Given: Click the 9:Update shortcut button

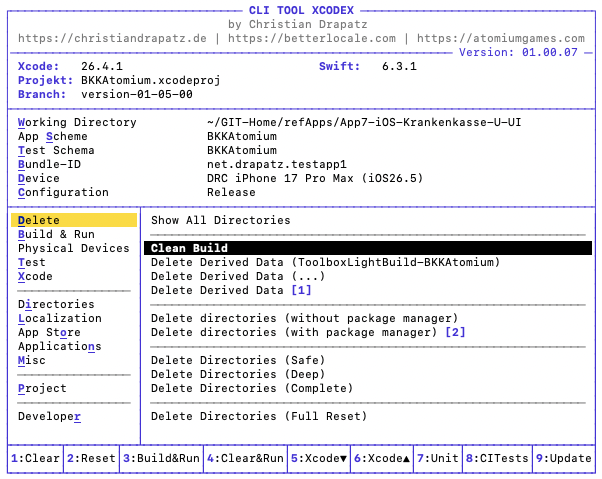Looking at the screenshot, I should [x=564, y=458].
